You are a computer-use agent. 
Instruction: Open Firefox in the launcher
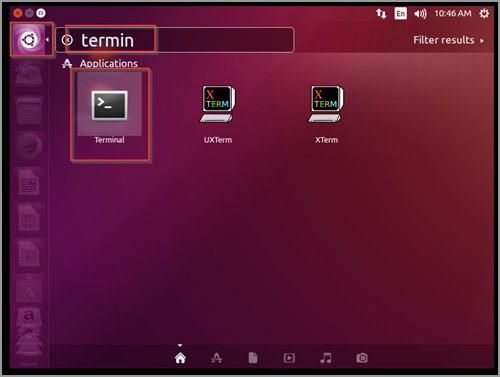point(29,147)
